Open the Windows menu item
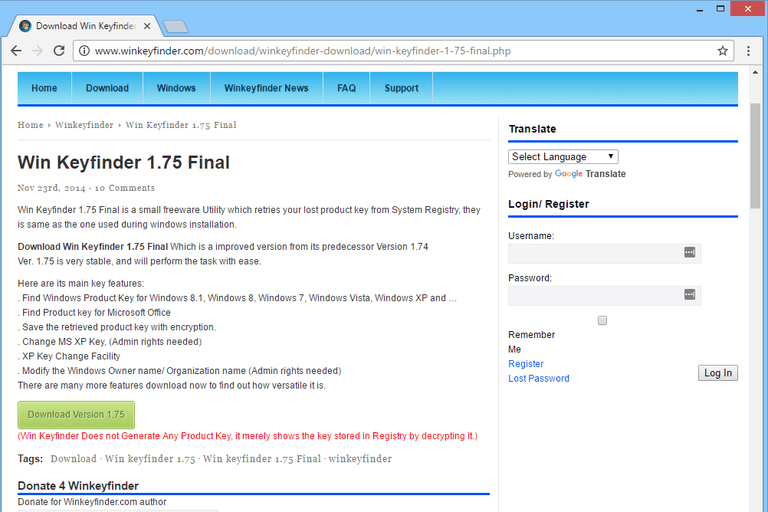768x512 pixels. click(176, 88)
